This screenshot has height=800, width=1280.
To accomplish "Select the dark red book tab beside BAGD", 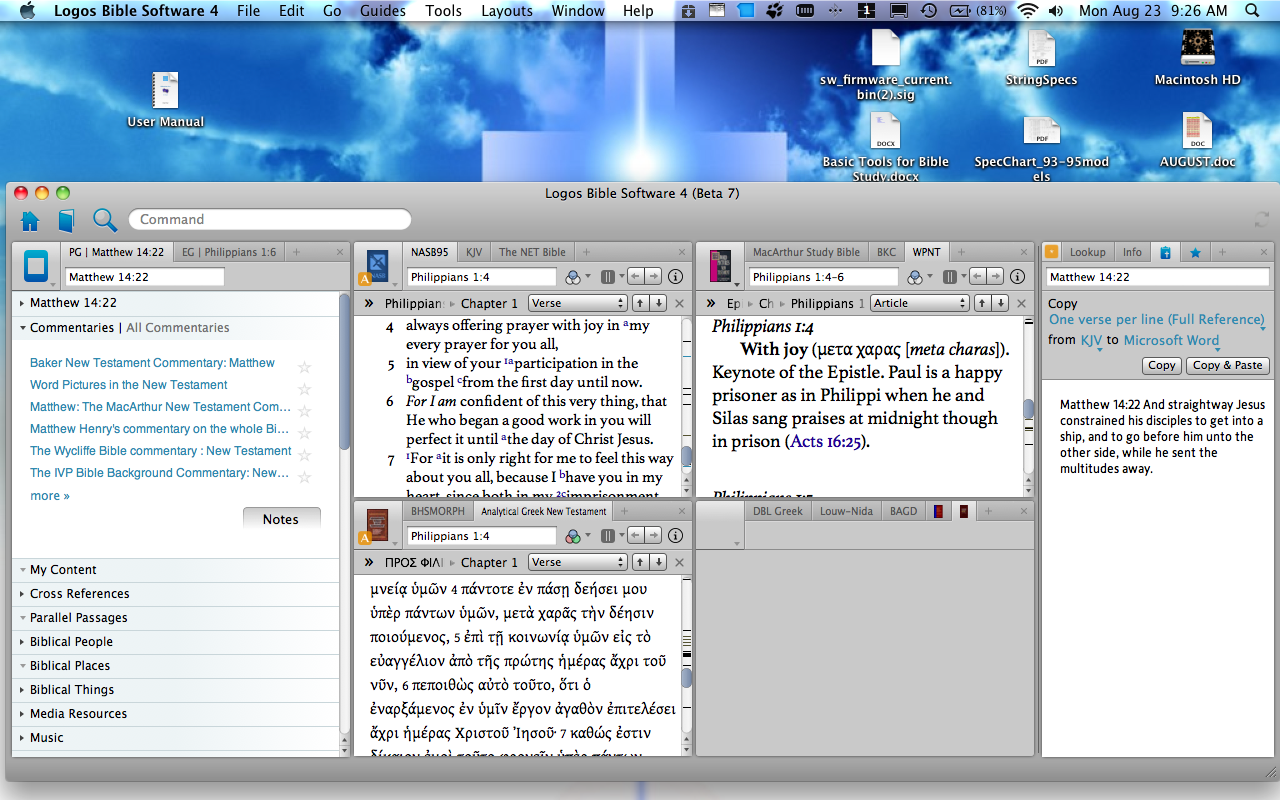I will (964, 511).
